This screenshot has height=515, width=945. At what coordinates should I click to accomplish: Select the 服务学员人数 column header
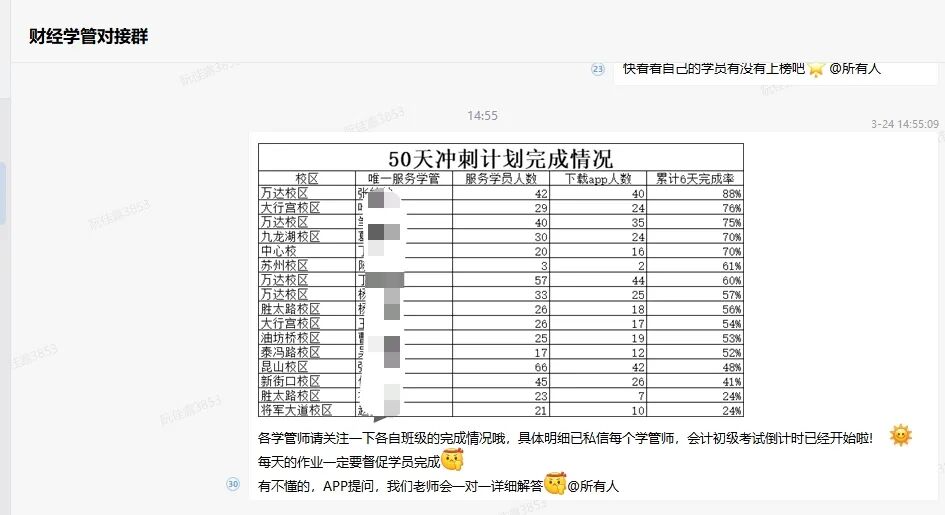tap(501, 178)
